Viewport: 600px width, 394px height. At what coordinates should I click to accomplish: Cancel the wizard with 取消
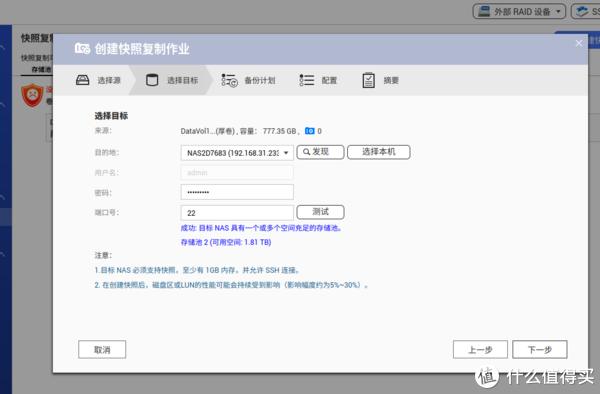pyautogui.click(x=102, y=349)
